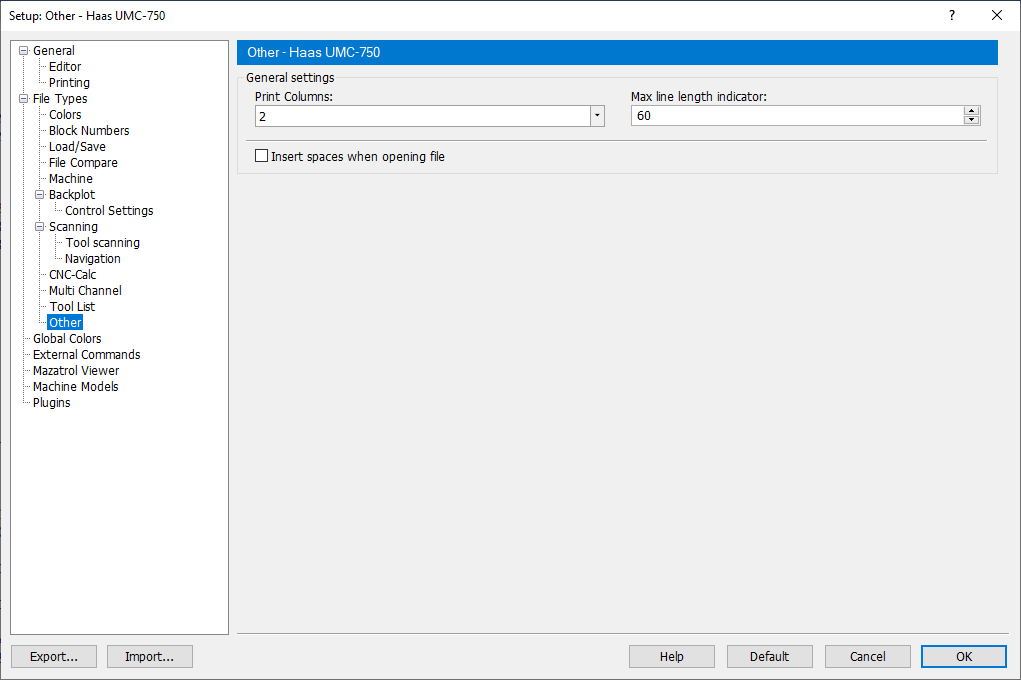Collapse the Scanning tree node
The height and width of the screenshot is (680, 1021).
tap(40, 227)
